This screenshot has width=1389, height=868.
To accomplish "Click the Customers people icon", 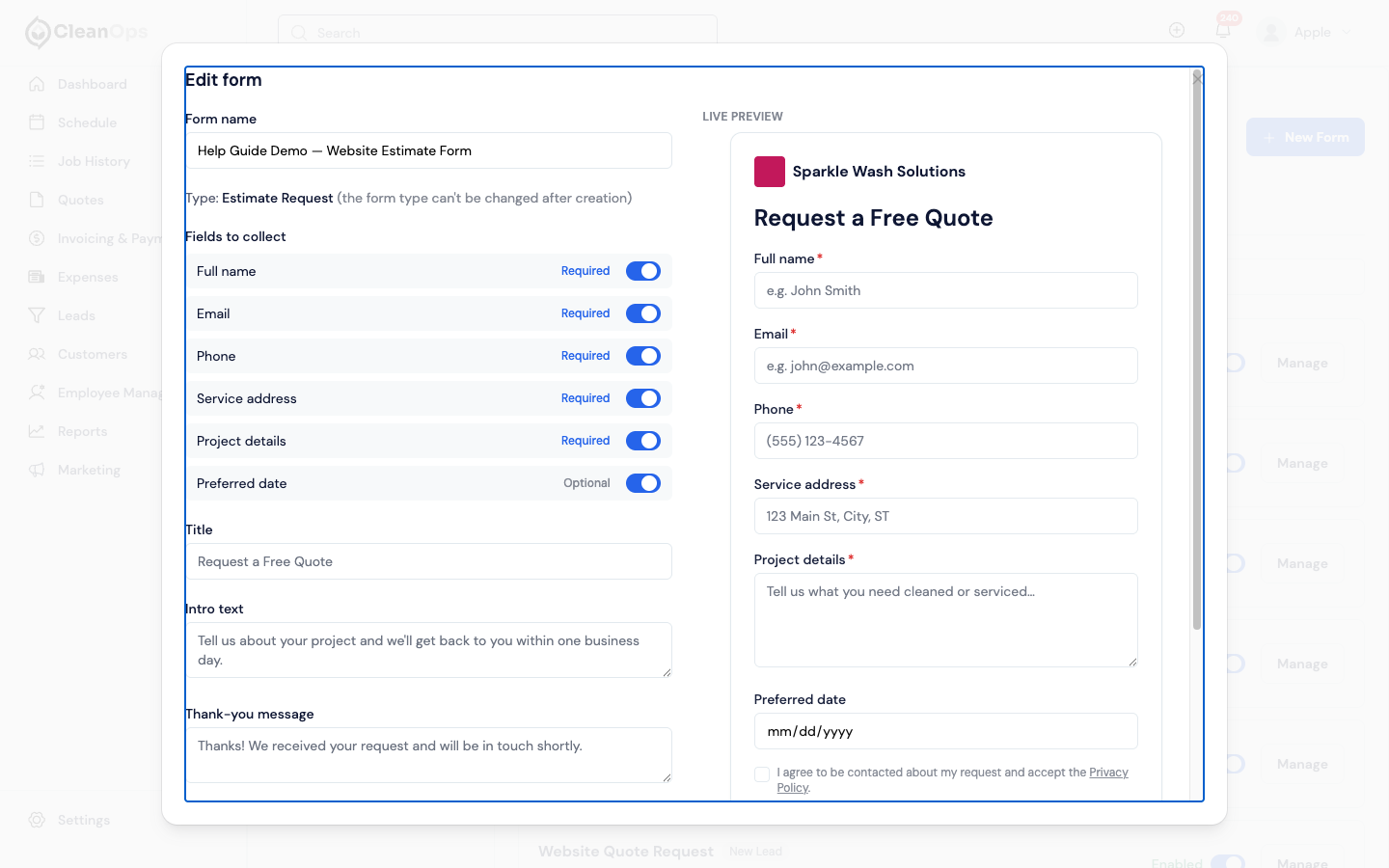I will 37,354.
